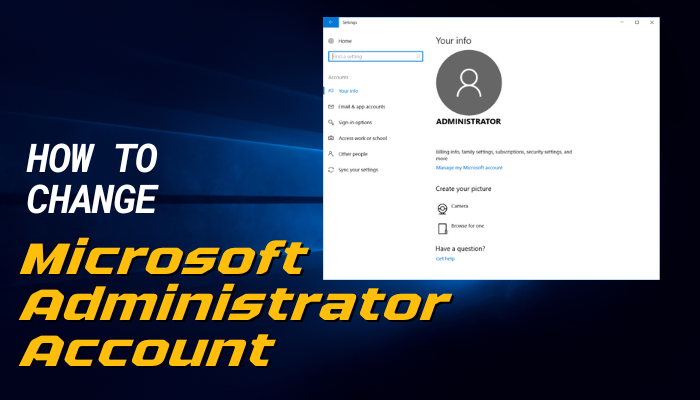Screen dimensions: 700x400
Task: Focus the Find a setting search box
Action: click(x=375, y=57)
